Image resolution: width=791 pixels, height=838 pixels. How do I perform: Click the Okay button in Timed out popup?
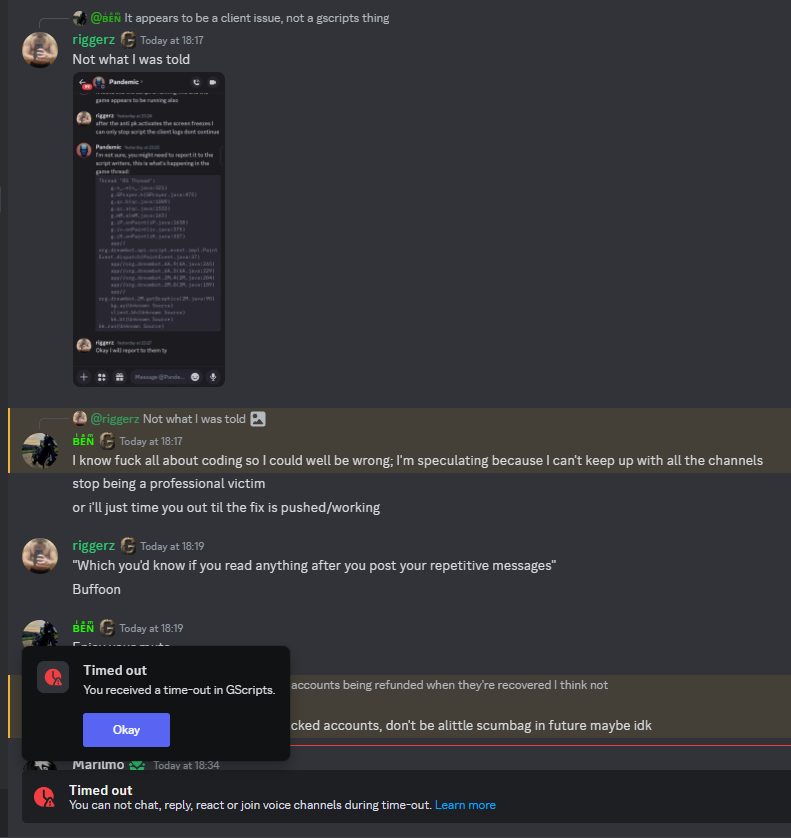[126, 730]
